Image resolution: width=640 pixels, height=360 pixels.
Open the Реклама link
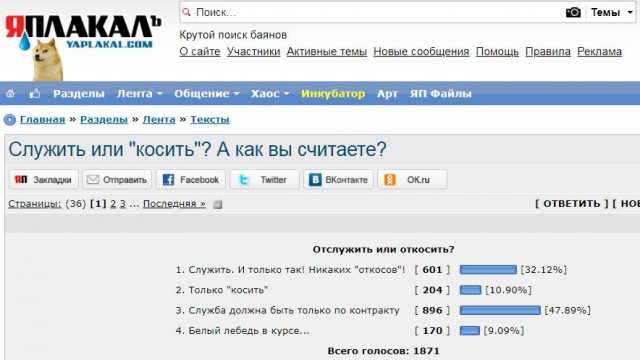click(599, 52)
